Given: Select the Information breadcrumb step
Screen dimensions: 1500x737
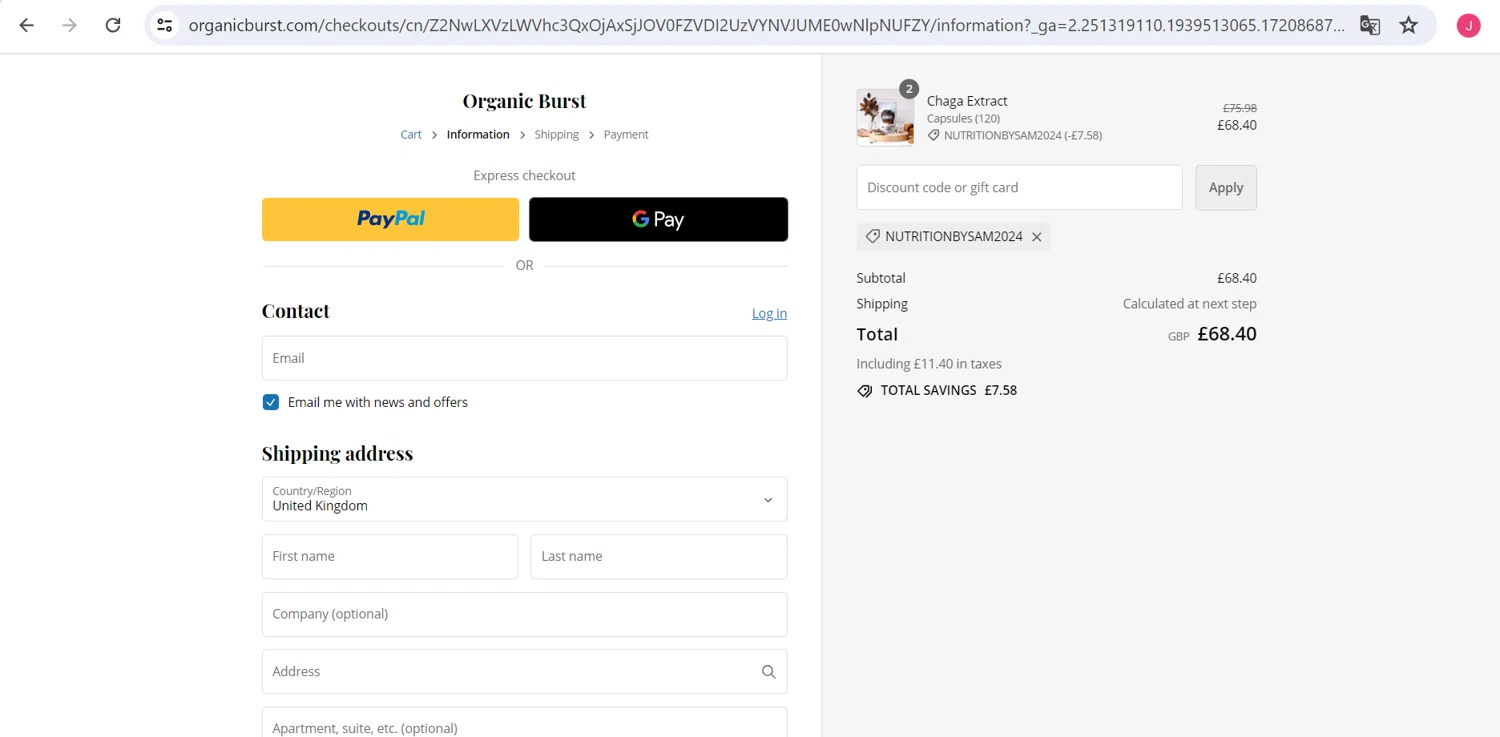Looking at the screenshot, I should 478,134.
